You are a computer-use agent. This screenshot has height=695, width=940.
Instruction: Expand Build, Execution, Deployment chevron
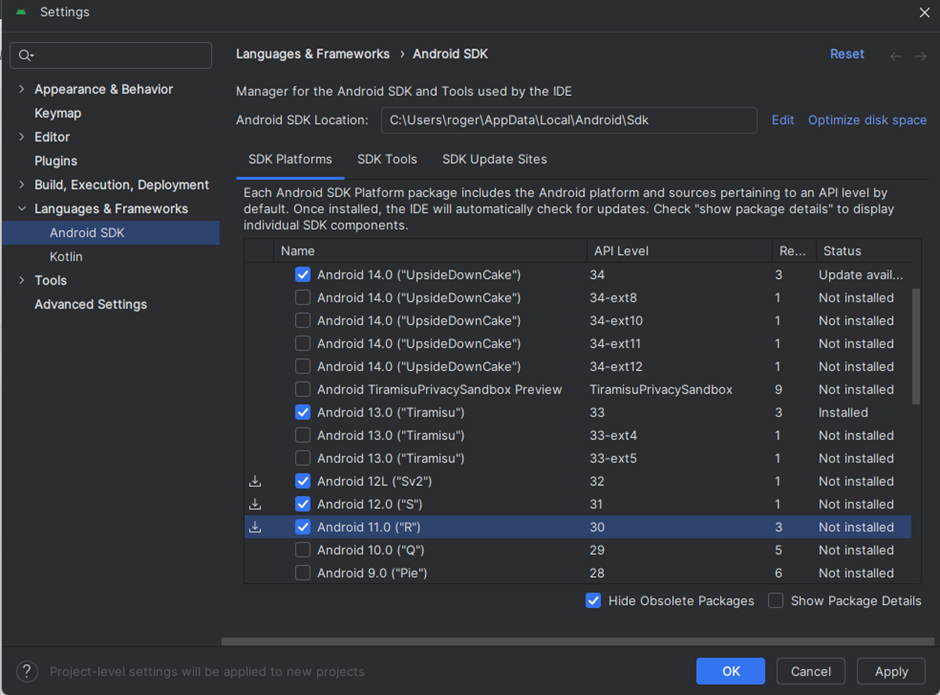tap(22, 185)
